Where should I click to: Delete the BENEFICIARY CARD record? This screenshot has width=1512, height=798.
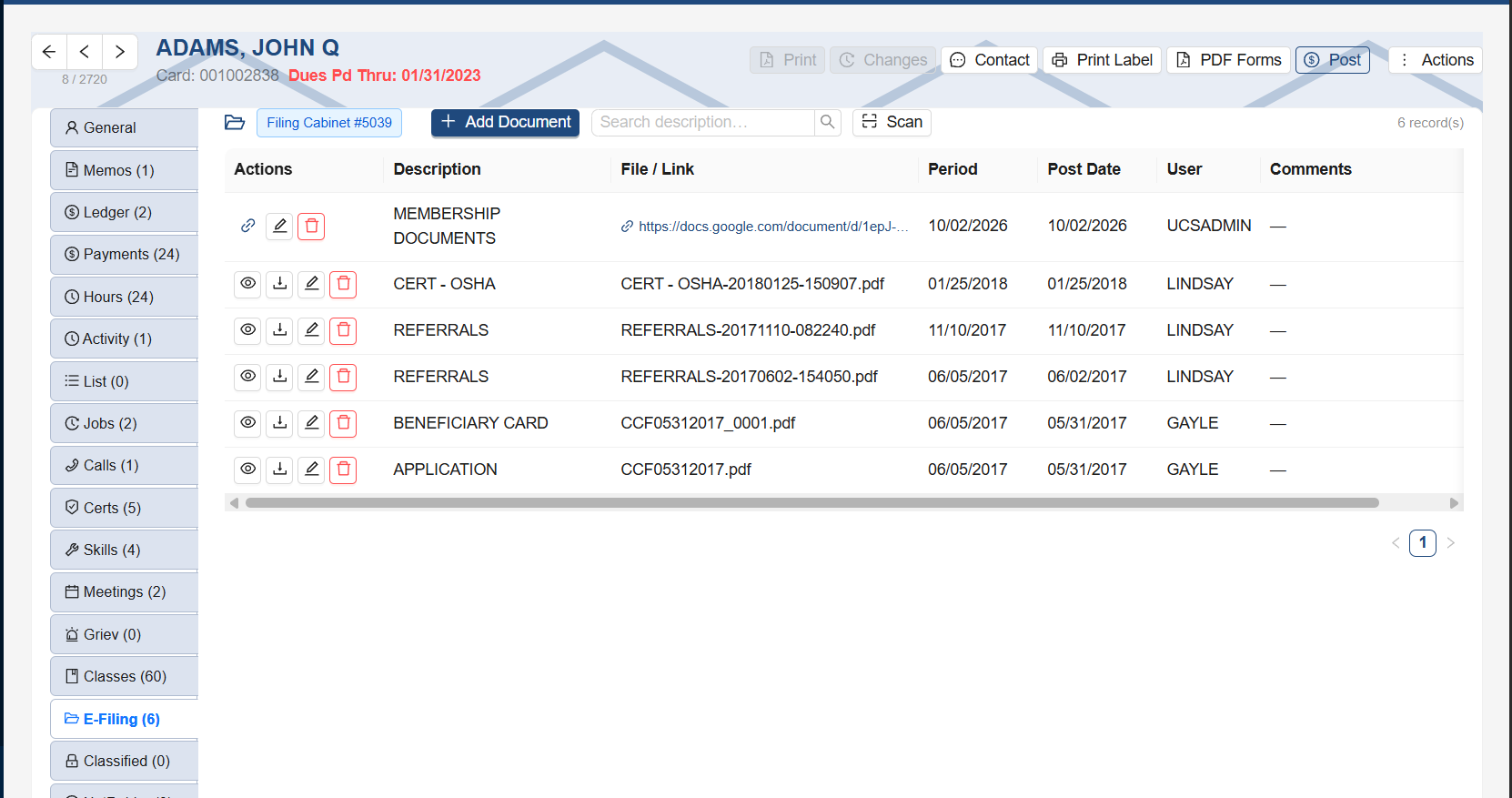(344, 423)
